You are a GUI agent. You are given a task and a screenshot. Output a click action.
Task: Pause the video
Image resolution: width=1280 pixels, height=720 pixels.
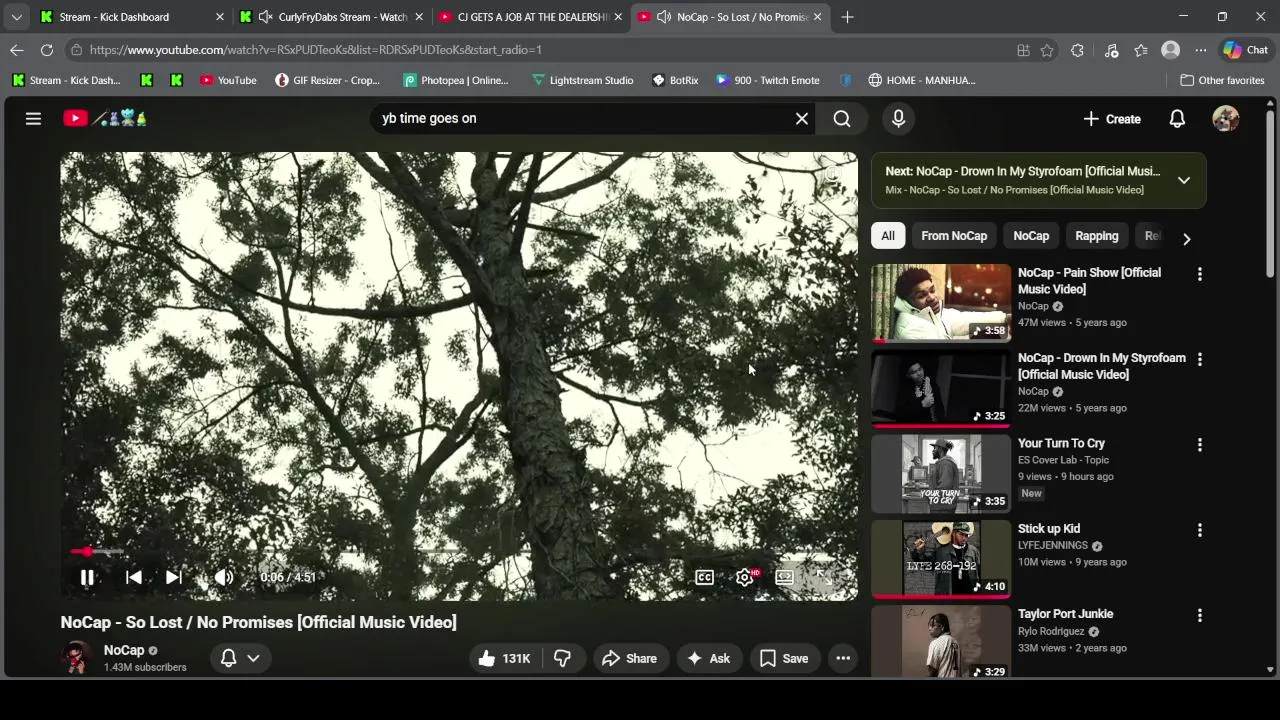click(x=87, y=577)
